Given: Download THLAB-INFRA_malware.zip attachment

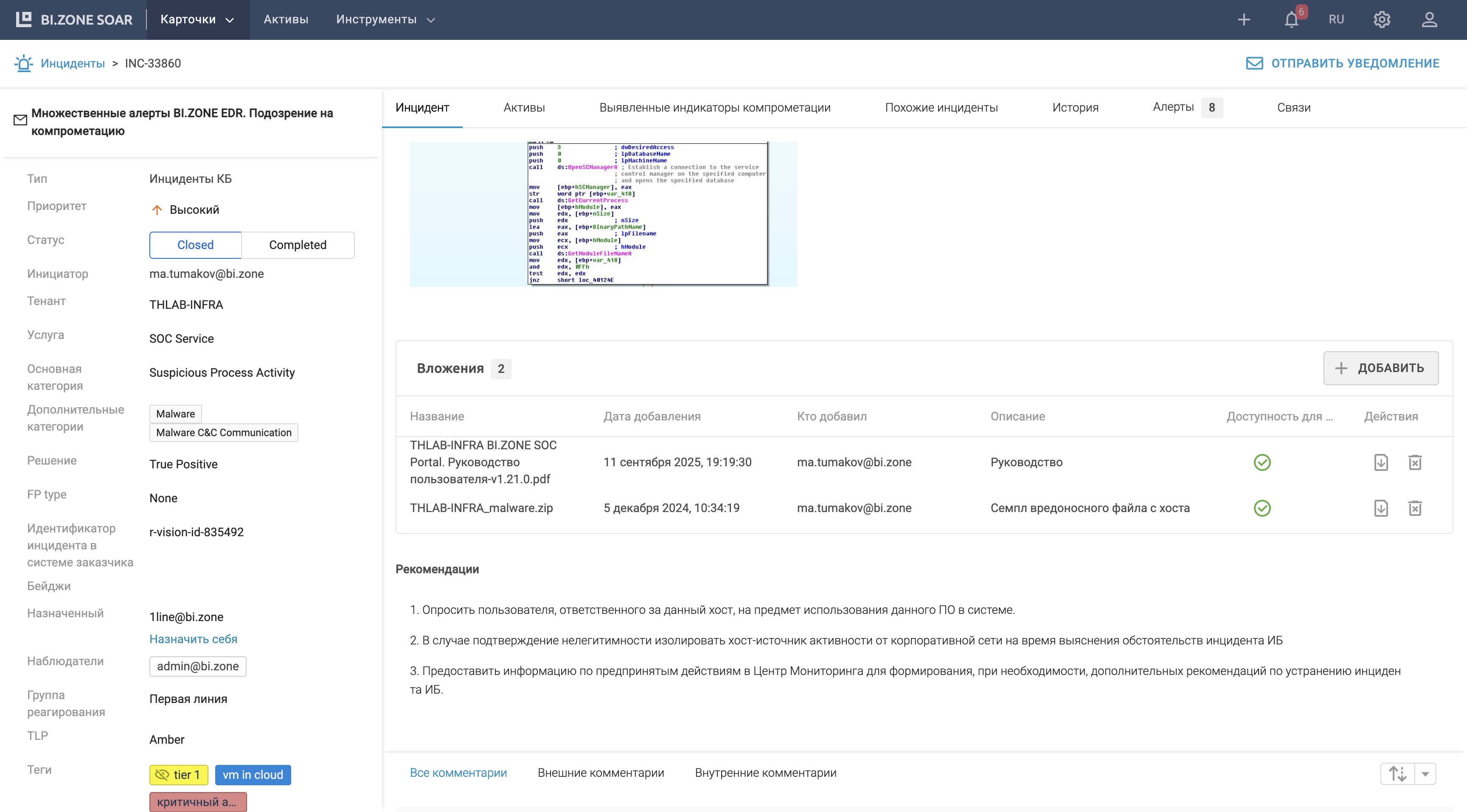Looking at the screenshot, I should tap(1380, 508).
